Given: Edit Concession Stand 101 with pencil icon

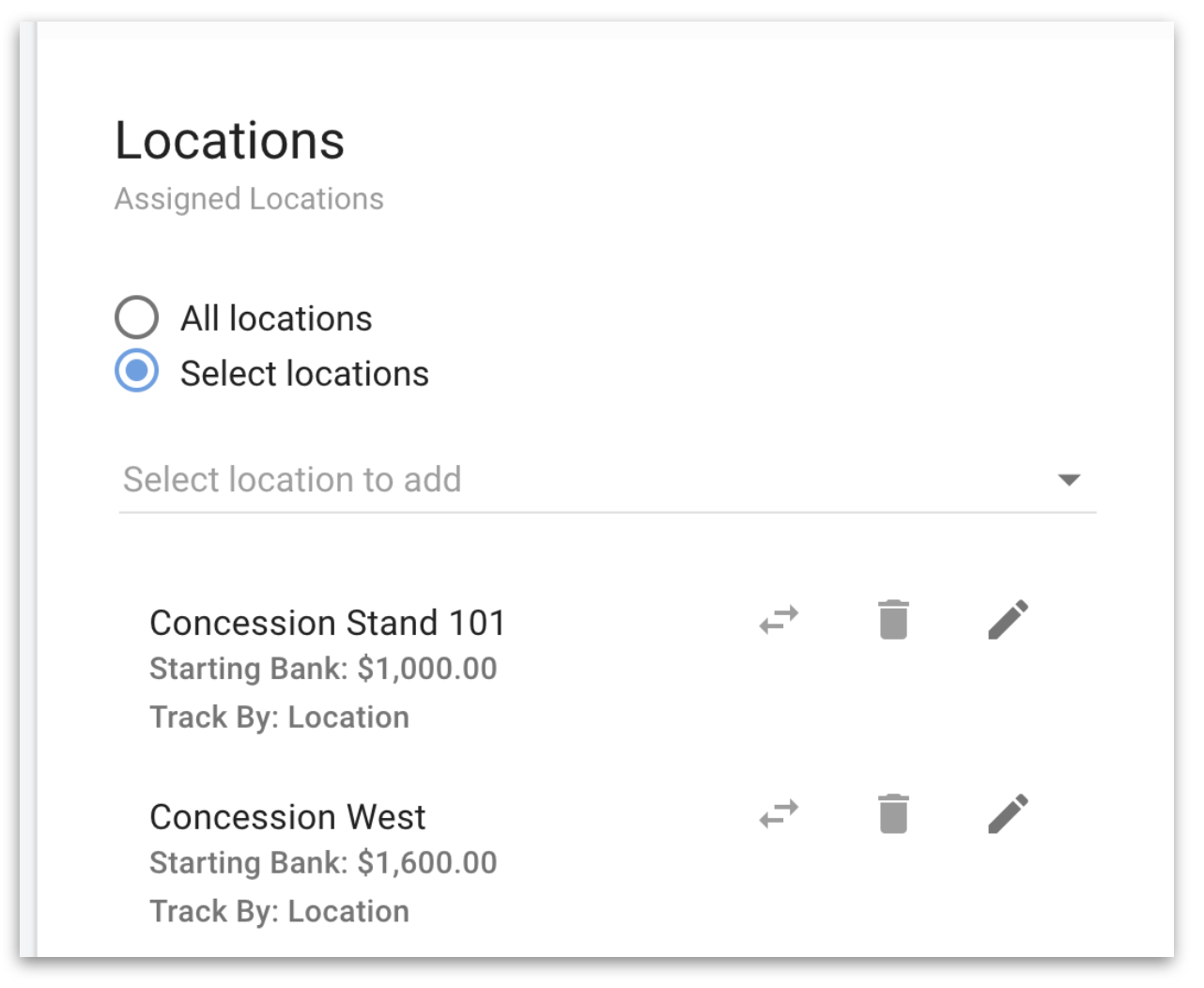Looking at the screenshot, I should click(x=1008, y=620).
